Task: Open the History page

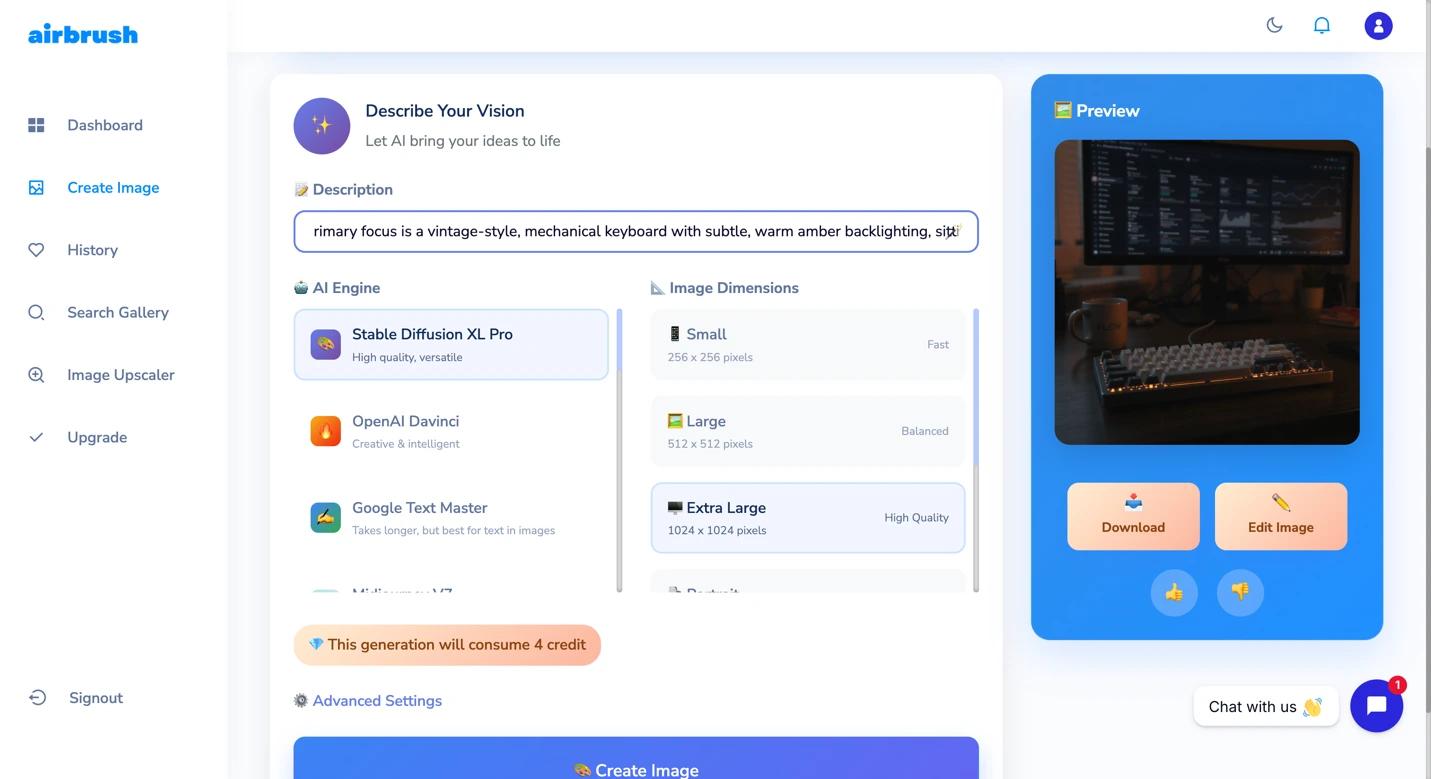Action: [92, 250]
